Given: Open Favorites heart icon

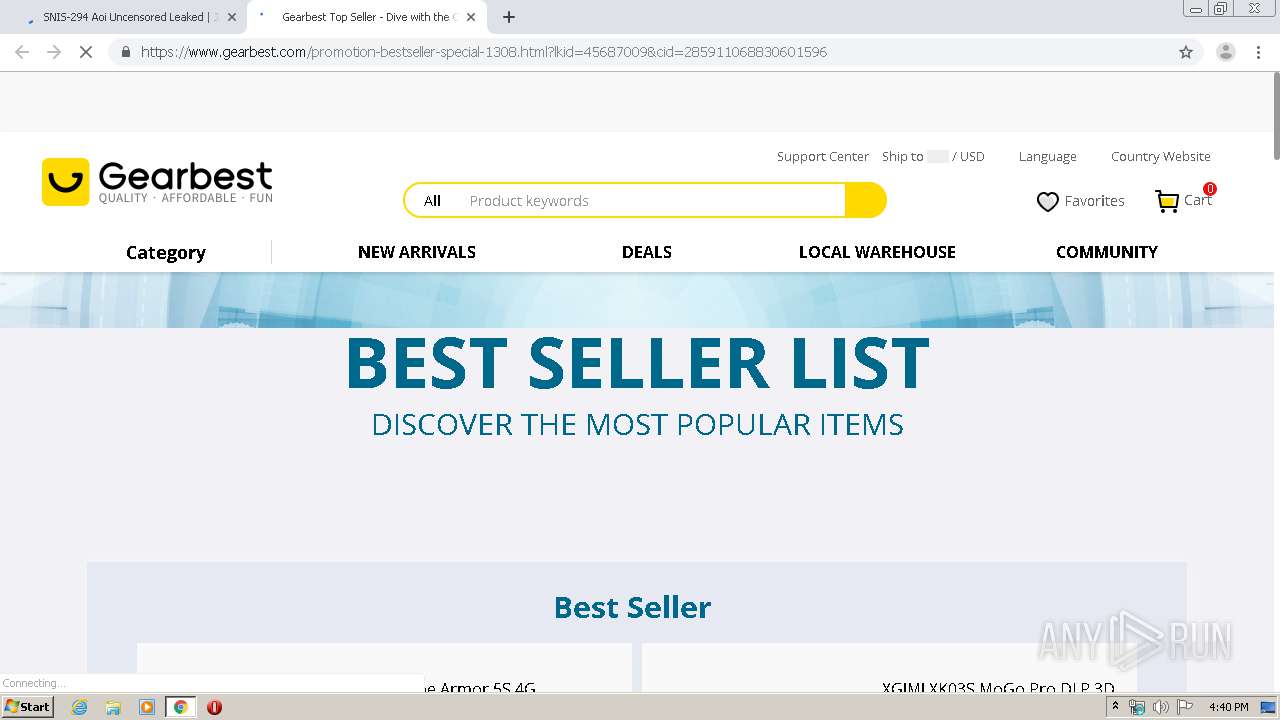Looking at the screenshot, I should 1047,202.
